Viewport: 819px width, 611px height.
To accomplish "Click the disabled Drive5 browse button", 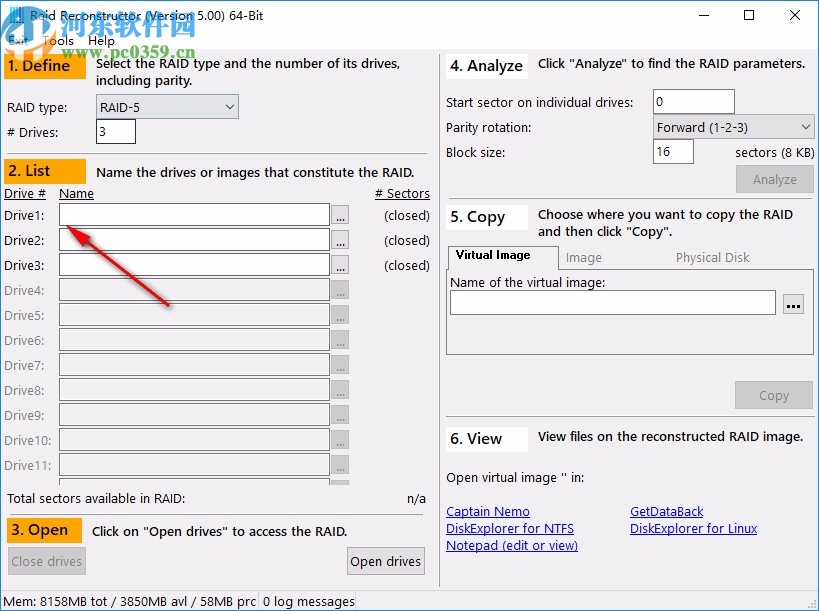I will (x=340, y=315).
